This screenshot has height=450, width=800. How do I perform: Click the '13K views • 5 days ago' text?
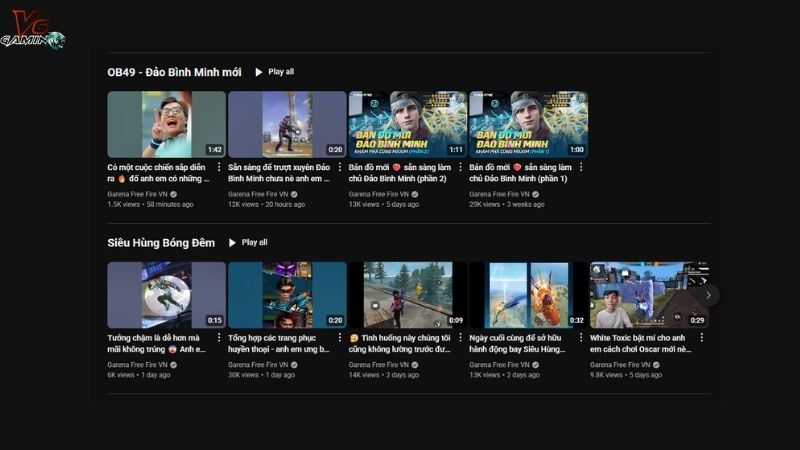tap(384, 204)
